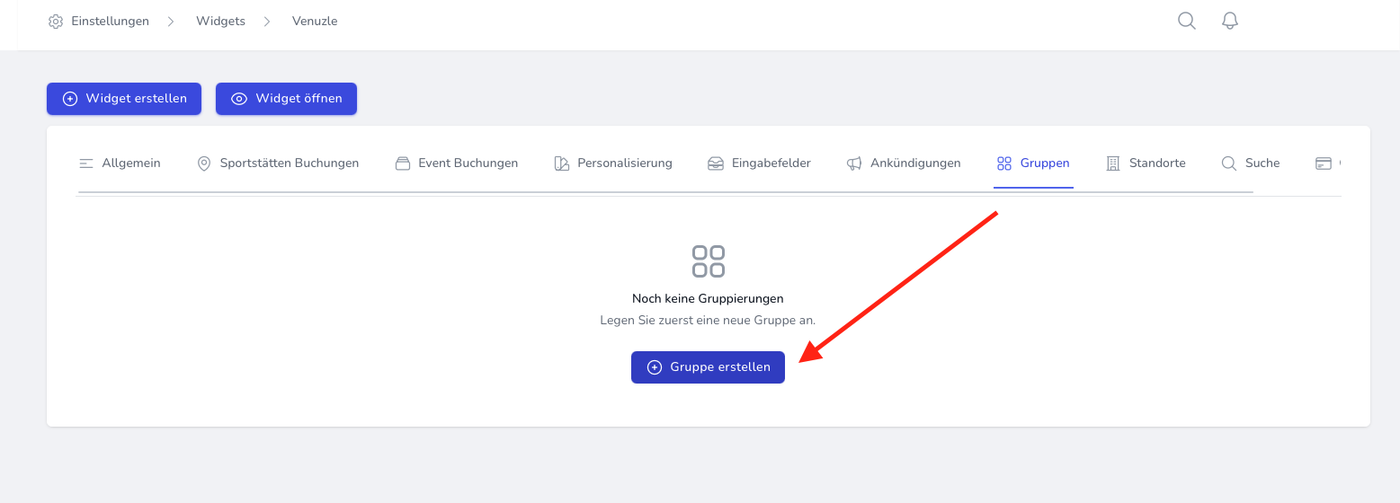Open notifications bell icon
The width and height of the screenshot is (1400, 503).
(1230, 21)
